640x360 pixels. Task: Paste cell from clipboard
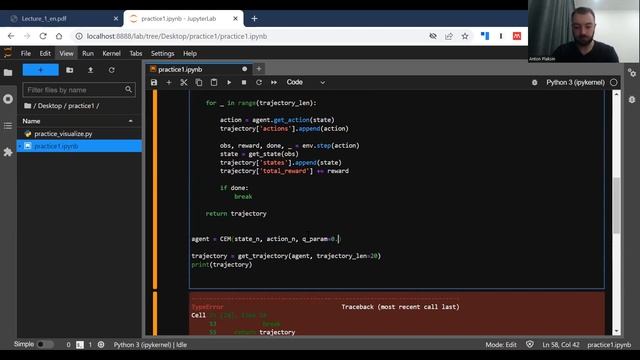click(x=214, y=82)
